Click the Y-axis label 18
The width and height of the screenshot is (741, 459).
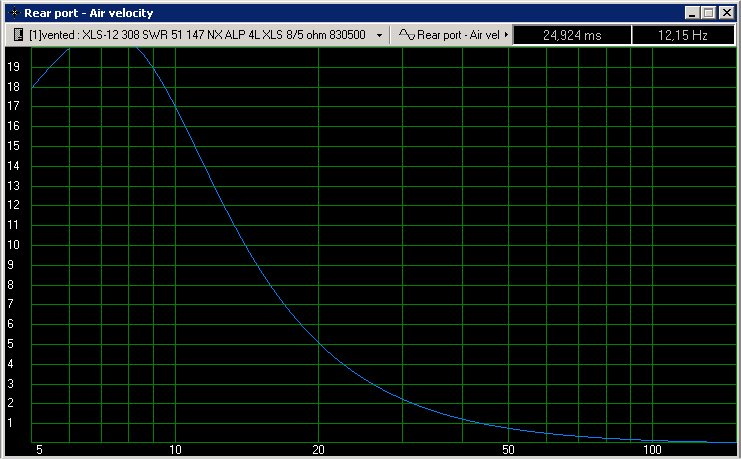click(13, 87)
